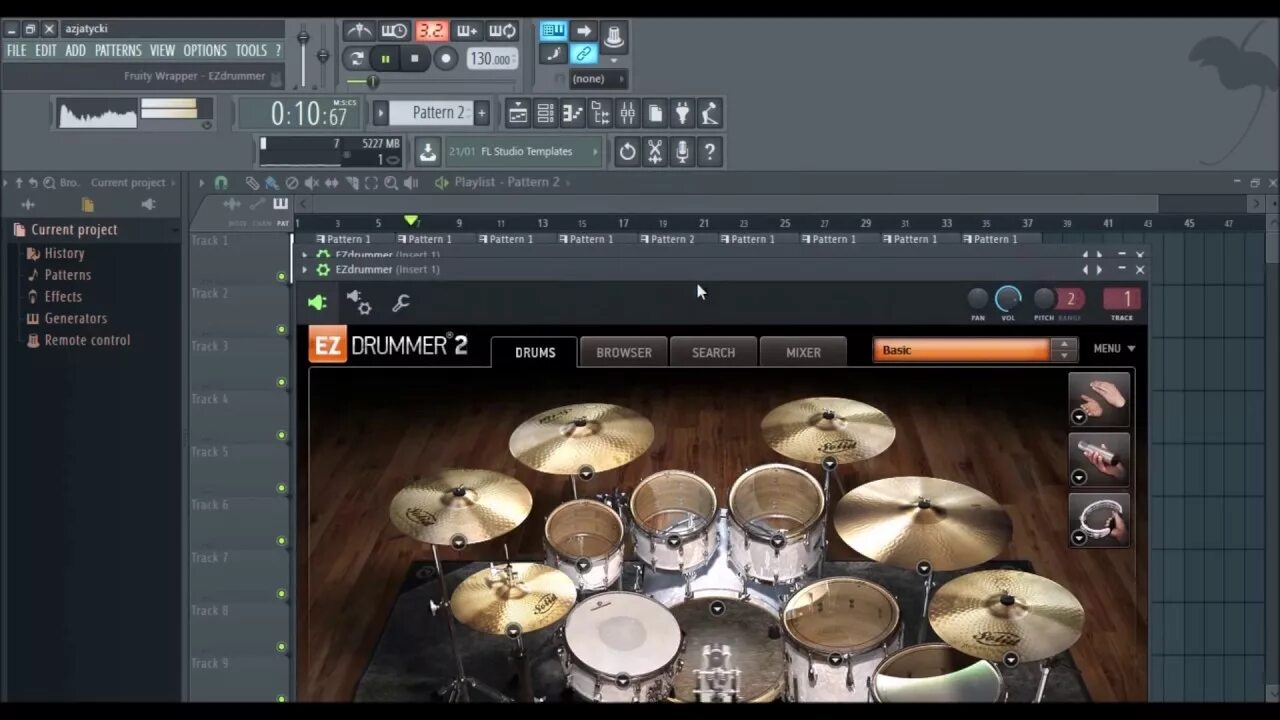Open the browser/plugin picker icon
Image resolution: width=1280 pixels, height=720 pixels.
point(600,113)
